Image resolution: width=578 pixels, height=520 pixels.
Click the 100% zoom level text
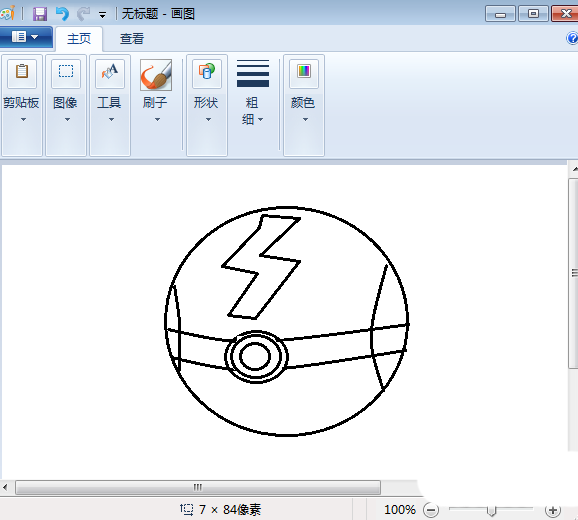(x=400, y=510)
